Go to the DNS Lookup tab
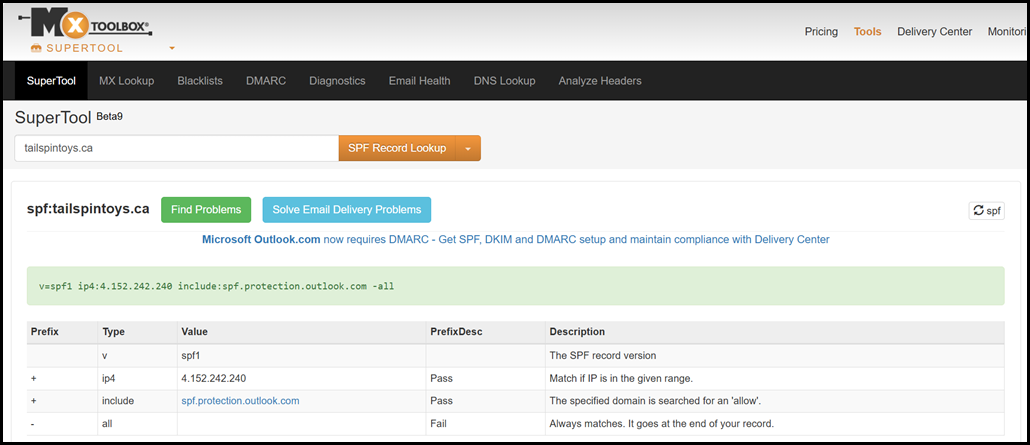 coord(504,81)
